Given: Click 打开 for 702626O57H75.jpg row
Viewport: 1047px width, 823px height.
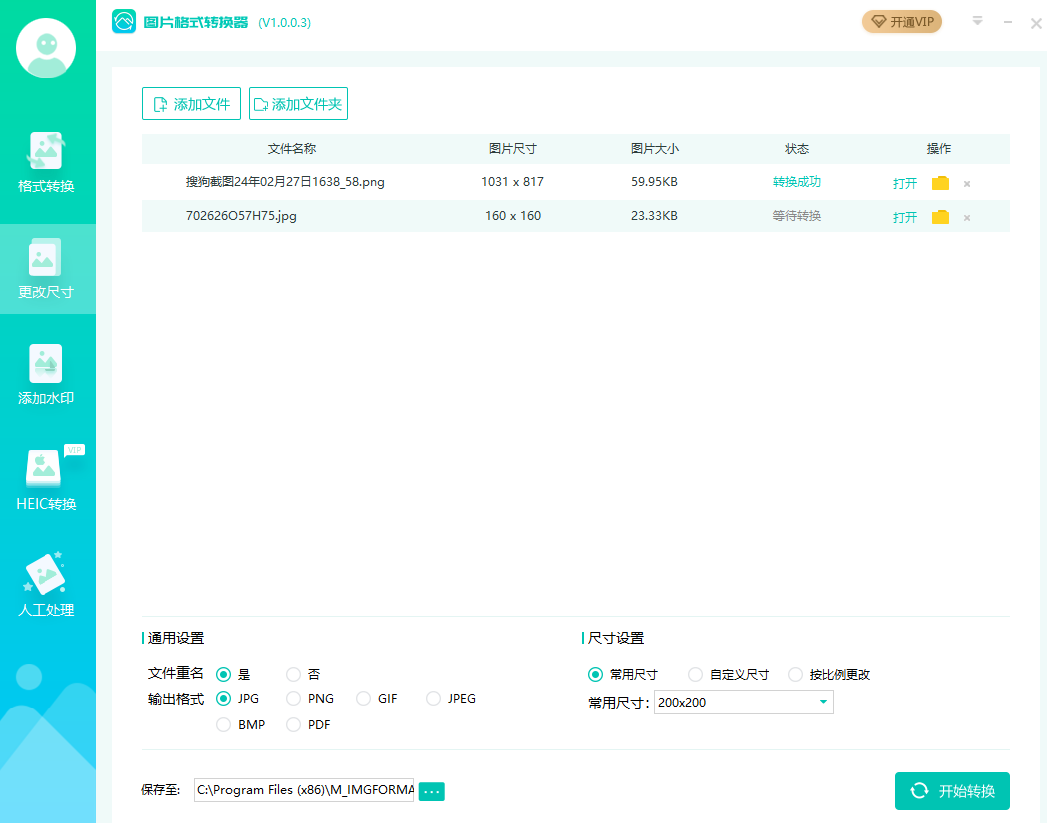Looking at the screenshot, I should click(x=905, y=217).
